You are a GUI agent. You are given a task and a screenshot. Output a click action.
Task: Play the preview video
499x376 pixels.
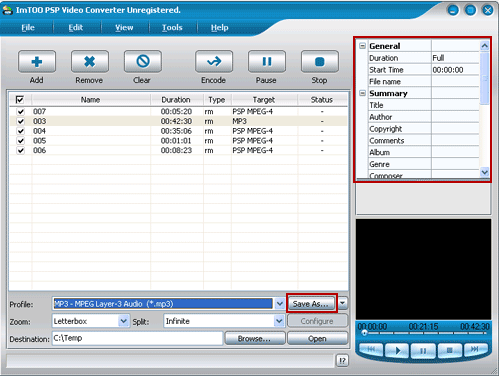pos(397,350)
